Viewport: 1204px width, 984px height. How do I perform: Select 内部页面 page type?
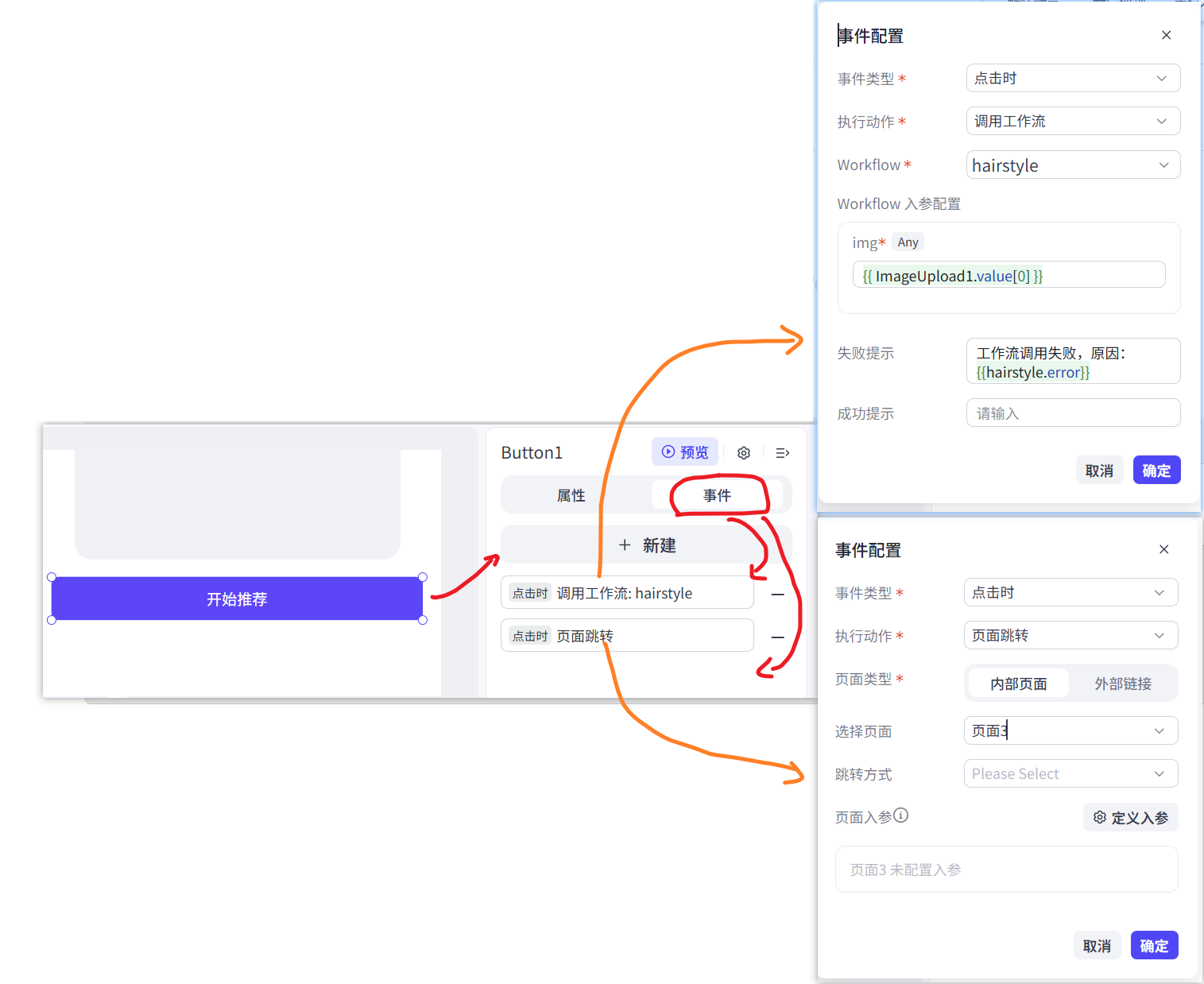(1018, 683)
